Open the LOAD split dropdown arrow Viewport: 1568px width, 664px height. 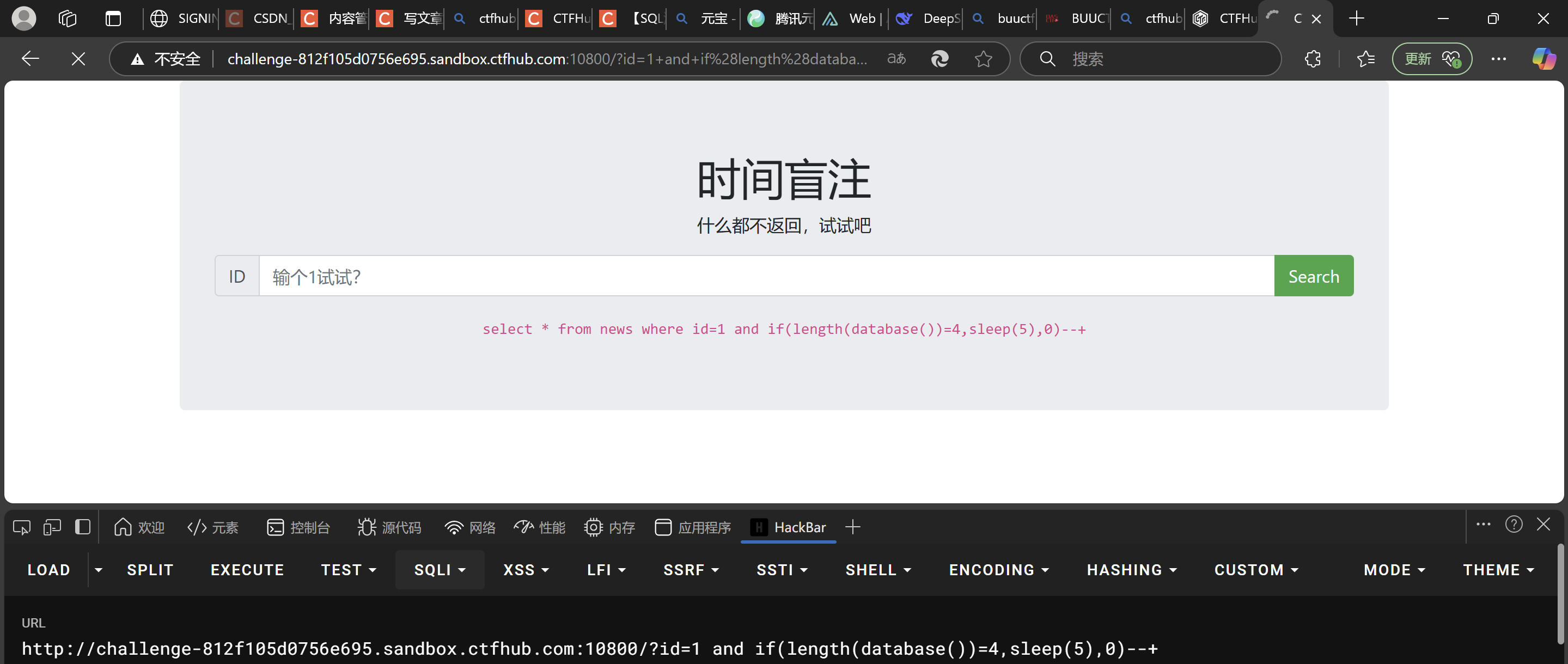click(99, 570)
